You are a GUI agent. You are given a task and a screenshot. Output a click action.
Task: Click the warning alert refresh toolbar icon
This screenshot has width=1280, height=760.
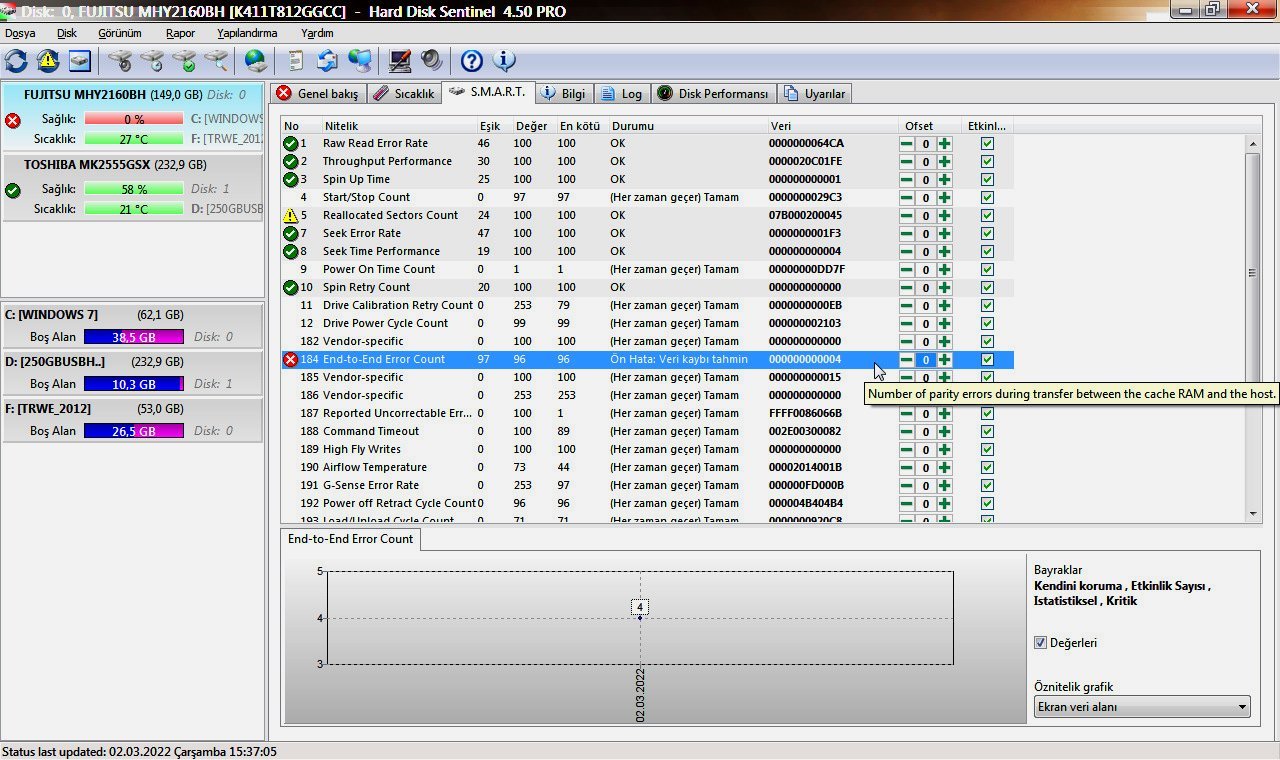(x=48, y=61)
